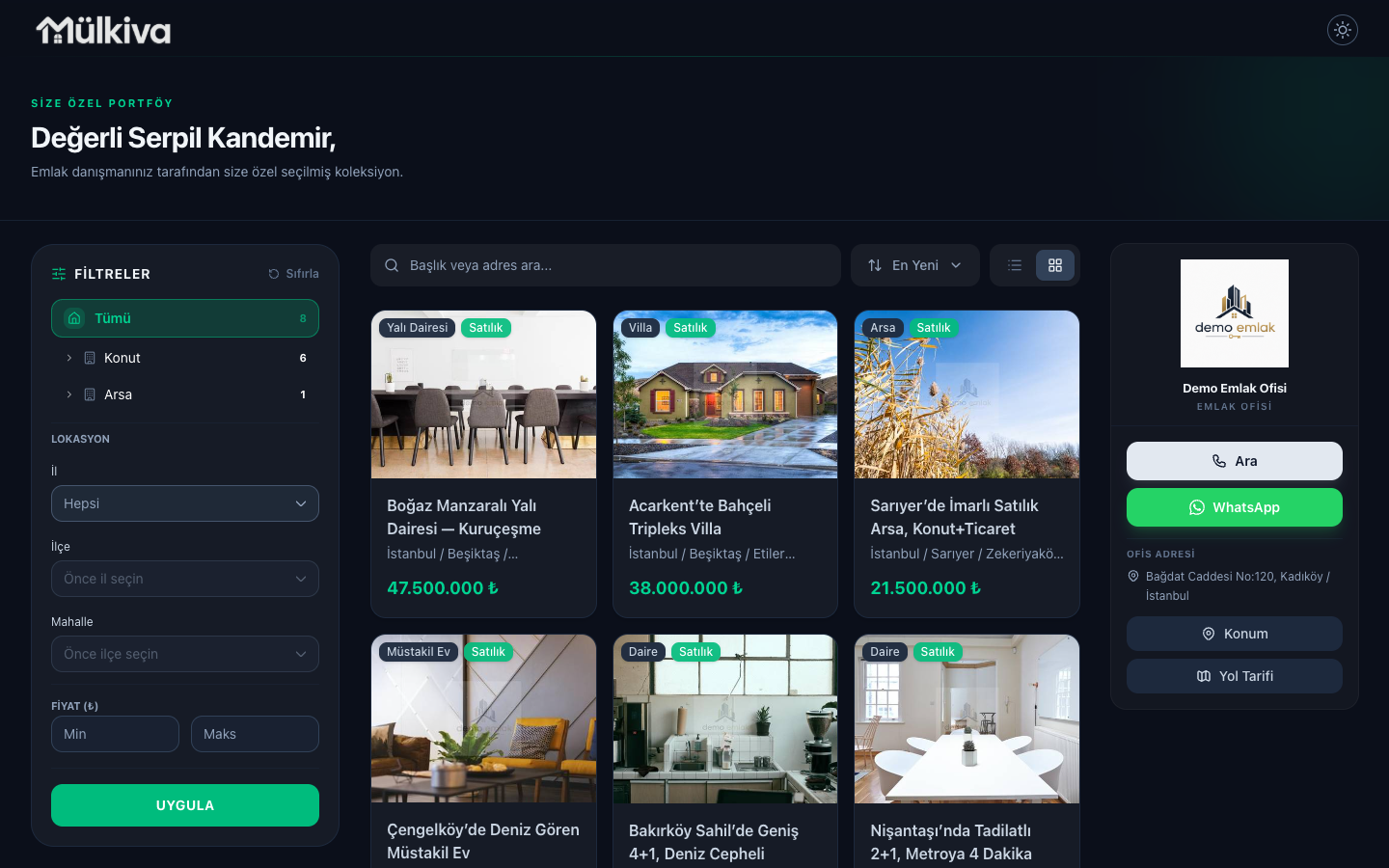Image resolution: width=1389 pixels, height=868 pixels.
Task: Apply filters with UYGULA button
Action: (x=185, y=805)
